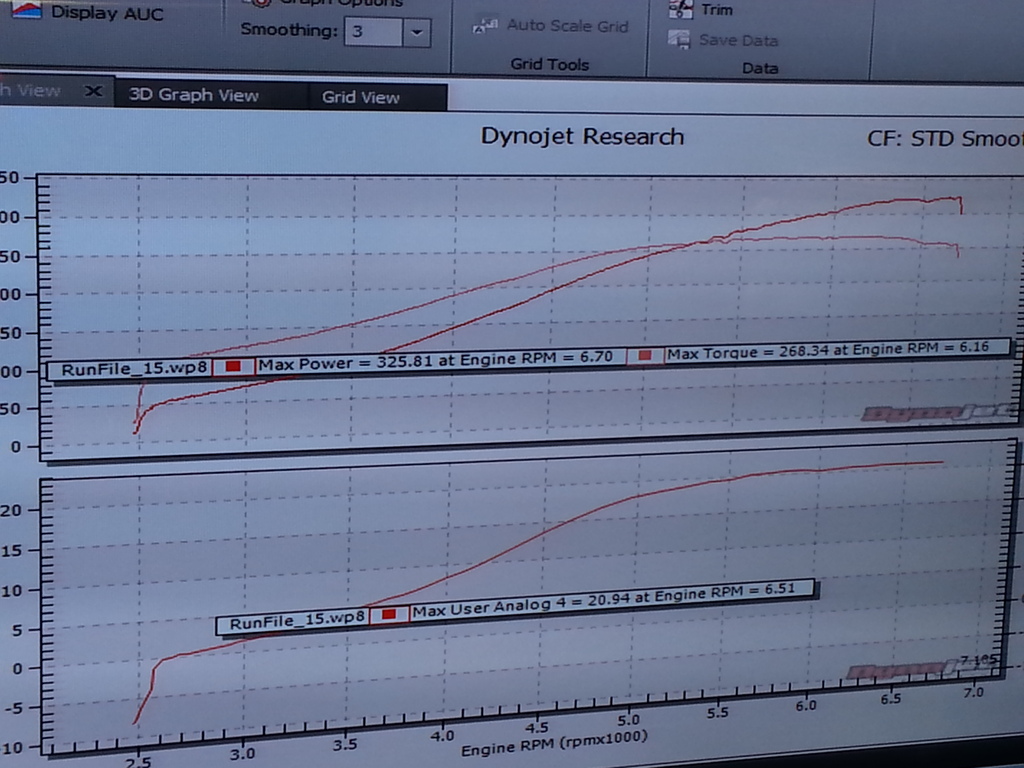This screenshot has width=1024, height=768.
Task: Click the Save Data disk icon
Action: [x=680, y=40]
